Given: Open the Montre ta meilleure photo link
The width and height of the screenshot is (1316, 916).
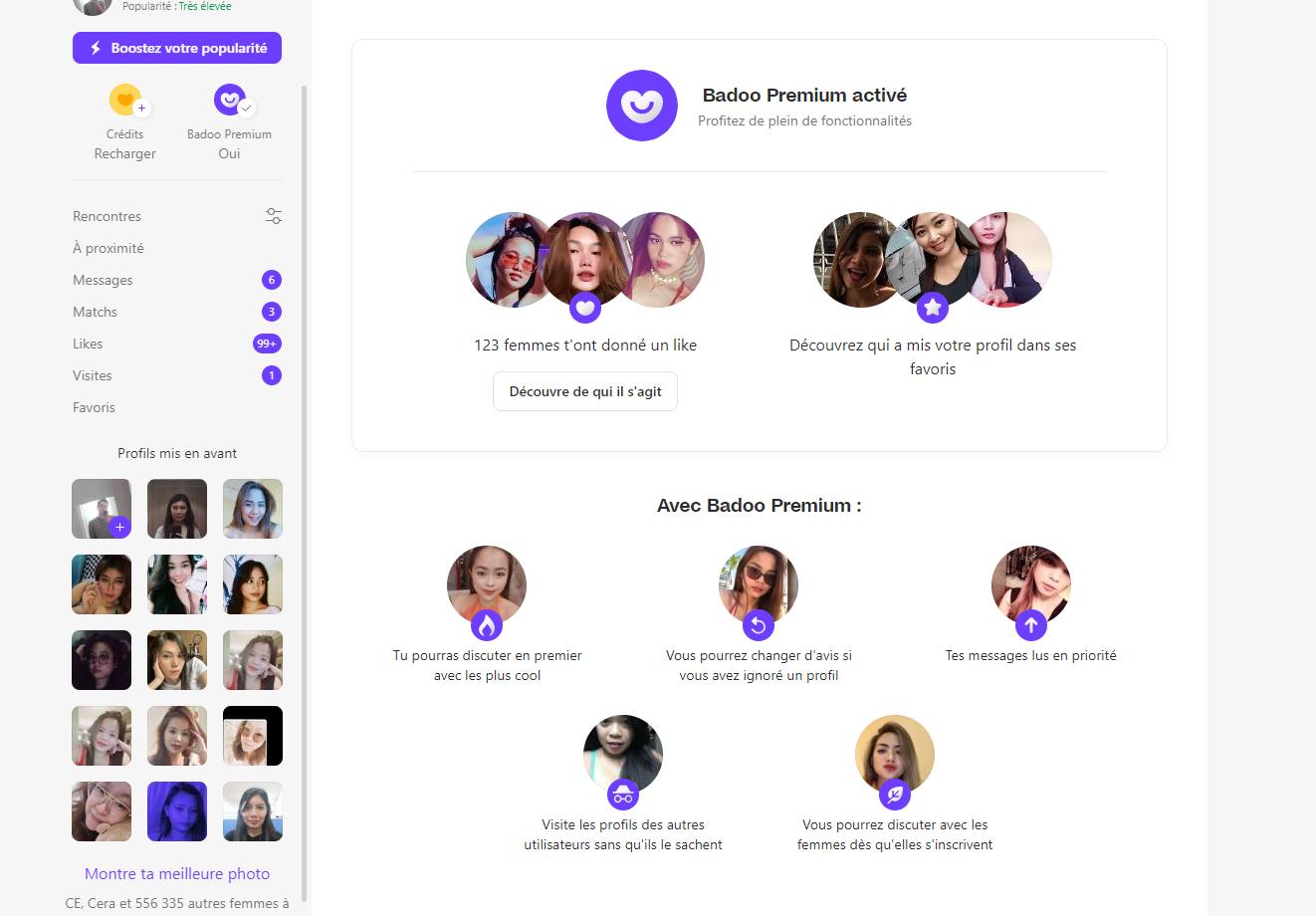Looking at the screenshot, I should click(177, 873).
